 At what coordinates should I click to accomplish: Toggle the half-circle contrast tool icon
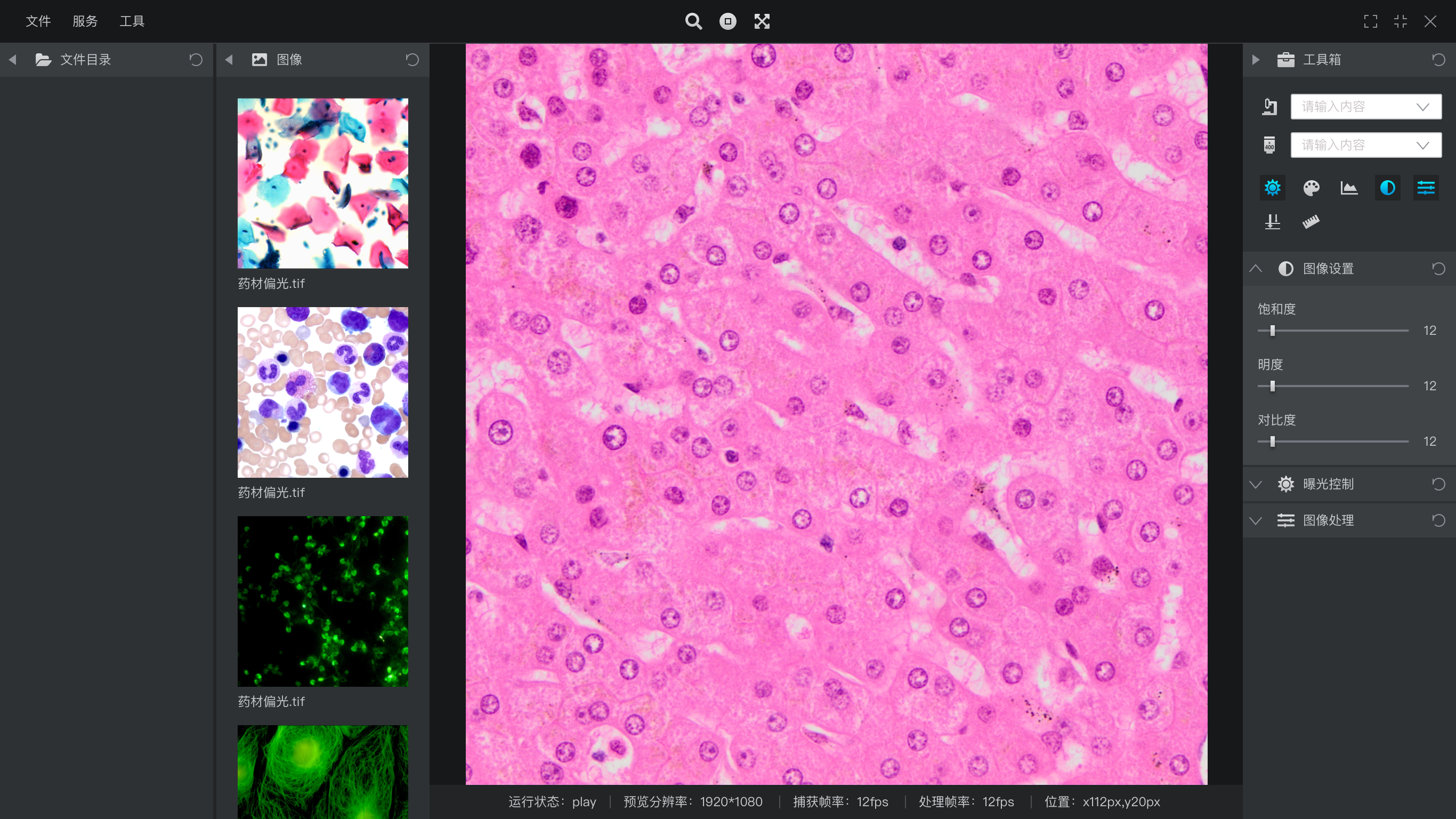[1388, 188]
